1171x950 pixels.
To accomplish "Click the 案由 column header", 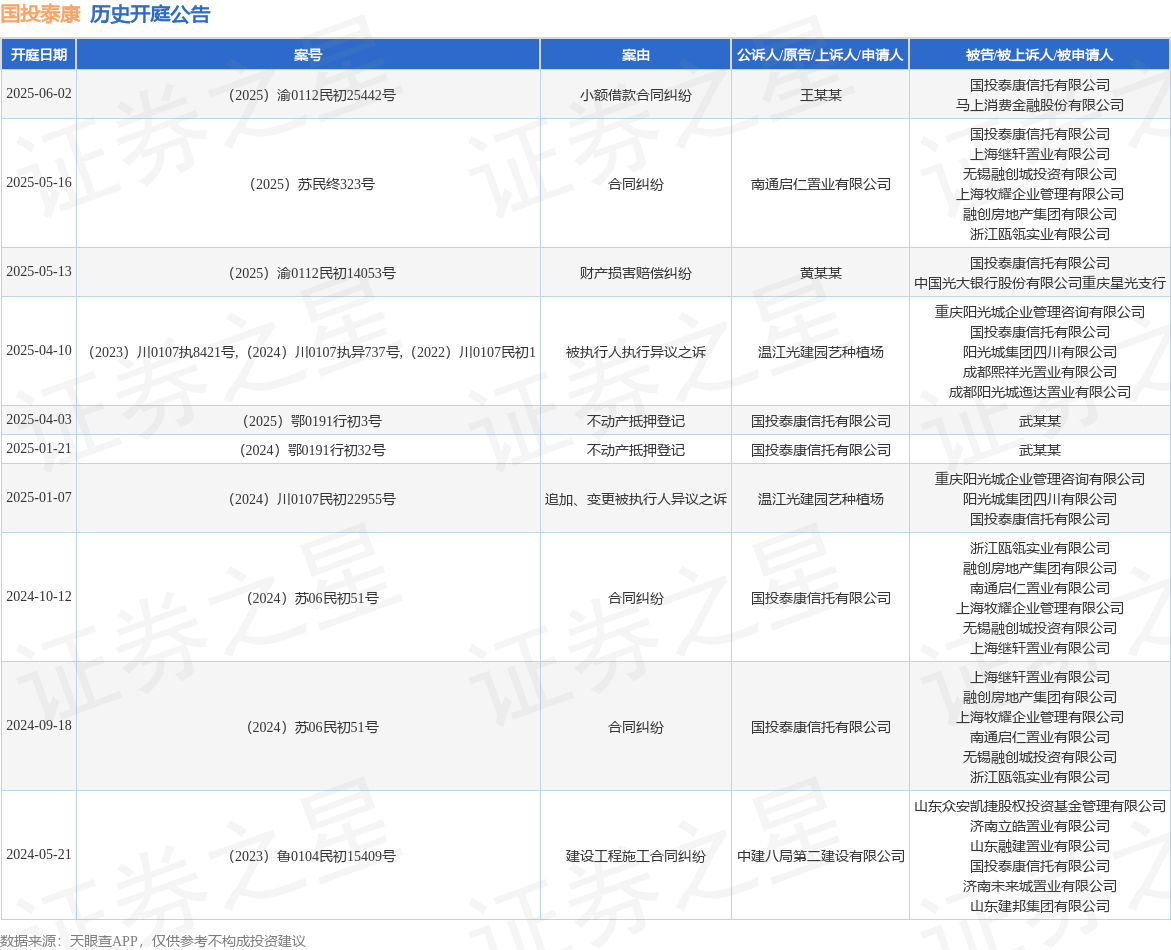I will point(636,55).
